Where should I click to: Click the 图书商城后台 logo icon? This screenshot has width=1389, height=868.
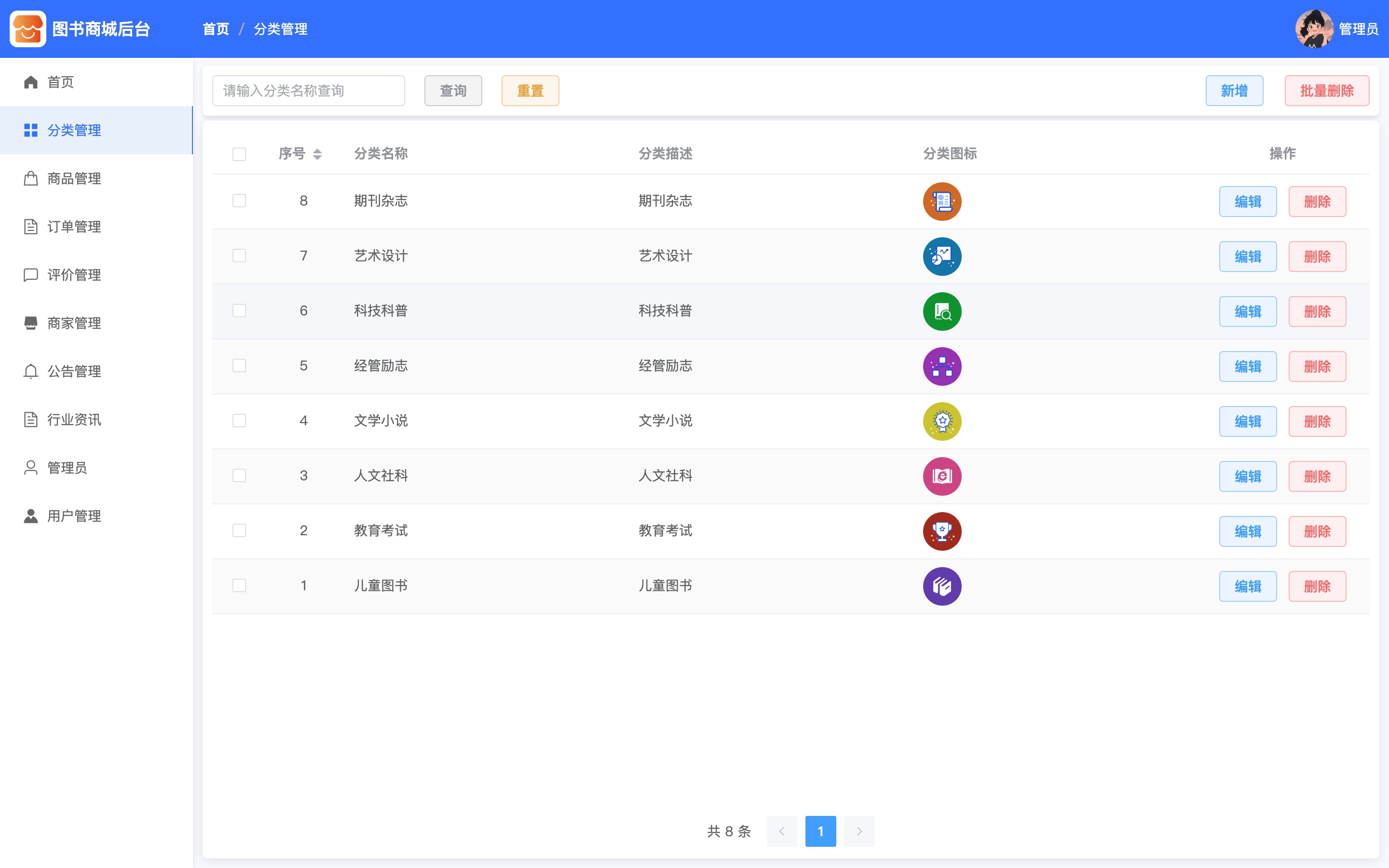click(x=27, y=29)
